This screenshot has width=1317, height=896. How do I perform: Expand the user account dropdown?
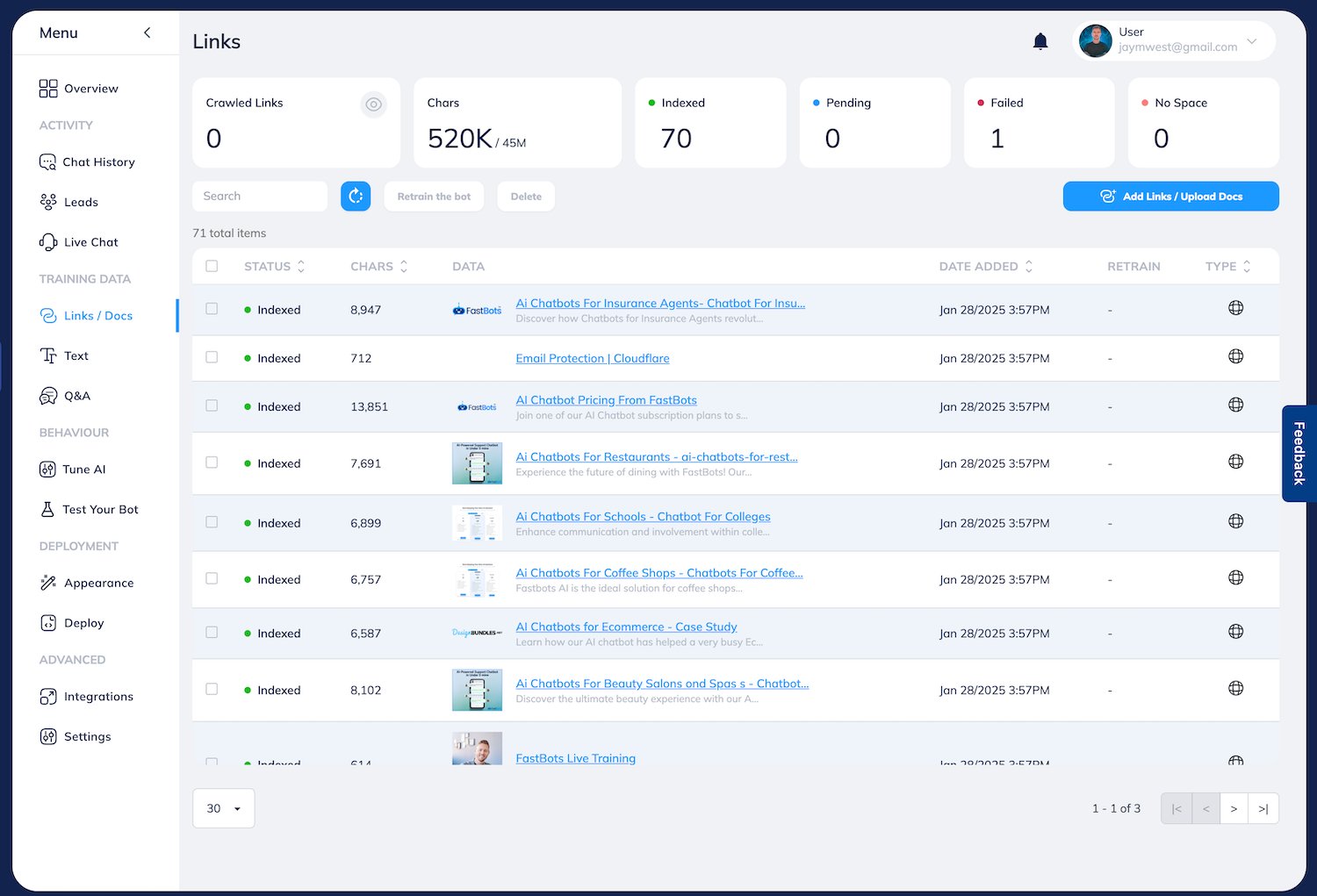[1252, 41]
